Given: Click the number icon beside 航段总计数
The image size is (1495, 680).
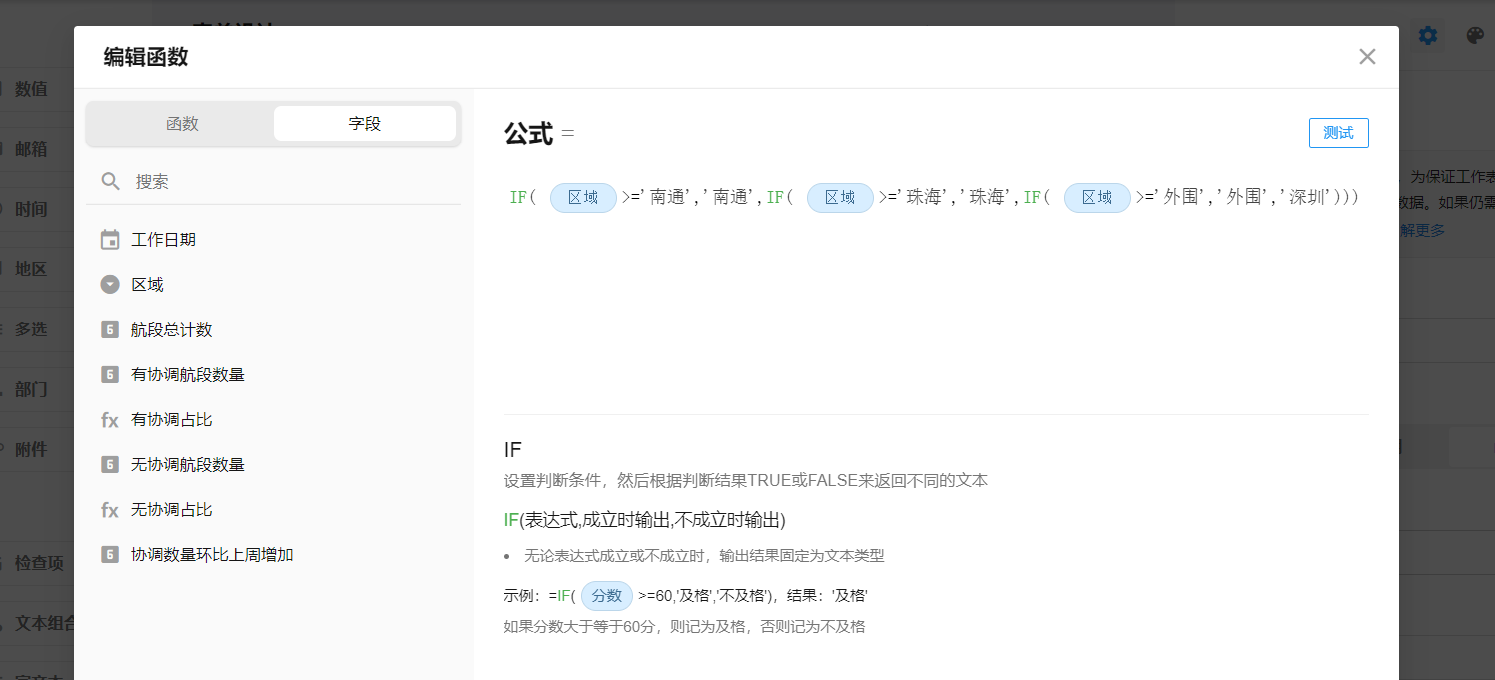Looking at the screenshot, I should [x=110, y=329].
